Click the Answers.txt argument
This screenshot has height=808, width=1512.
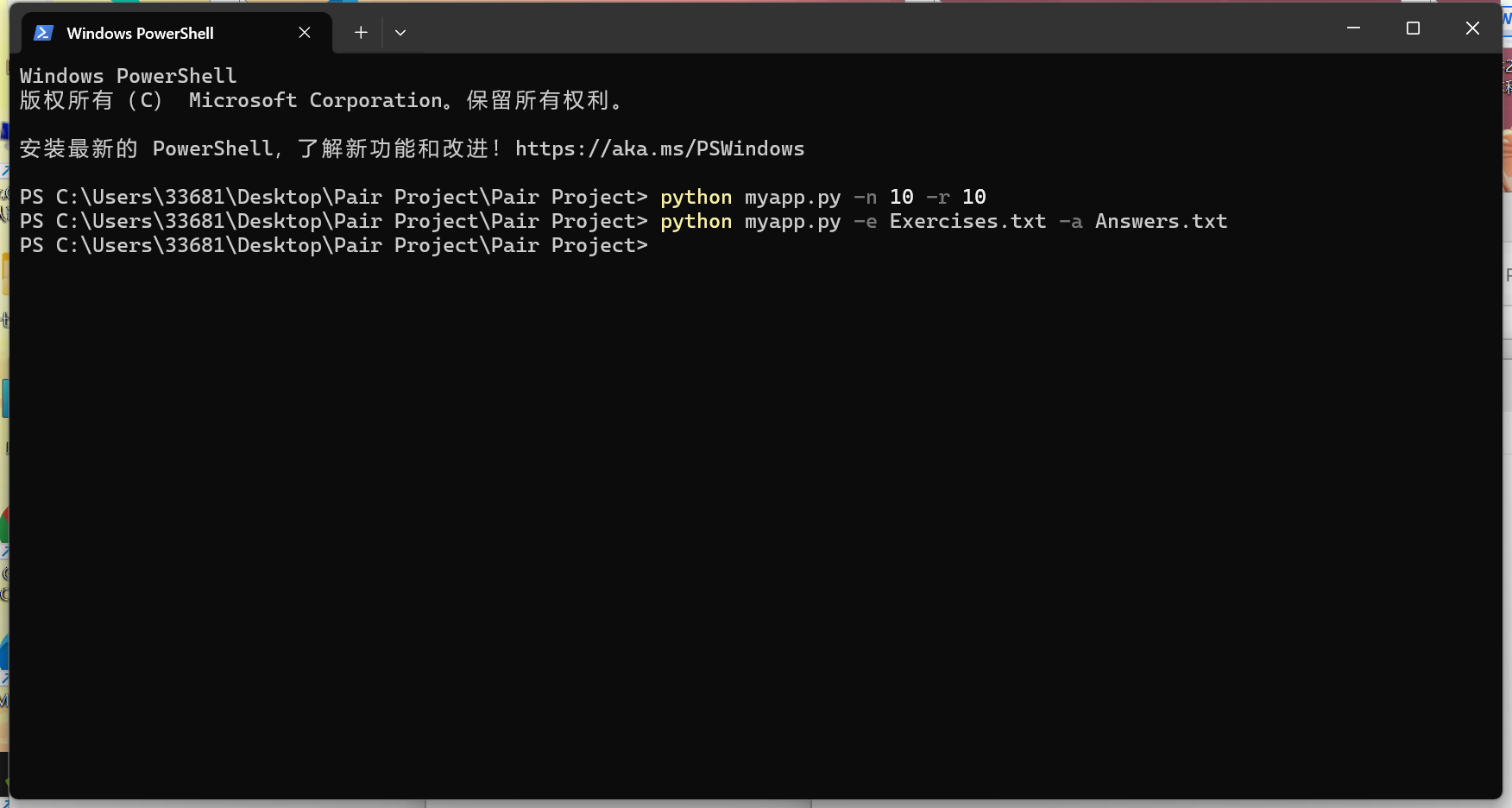[1161, 222]
